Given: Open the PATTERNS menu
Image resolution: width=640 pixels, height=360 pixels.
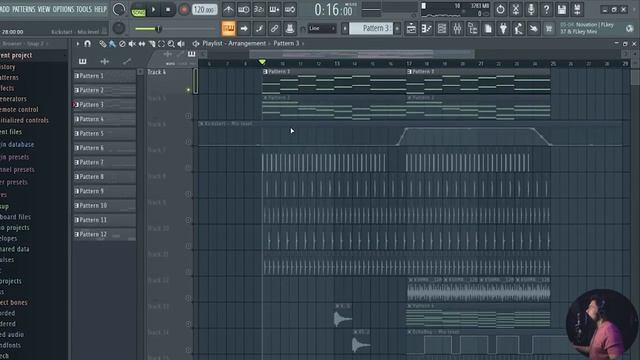Looking at the screenshot, I should [24, 9].
